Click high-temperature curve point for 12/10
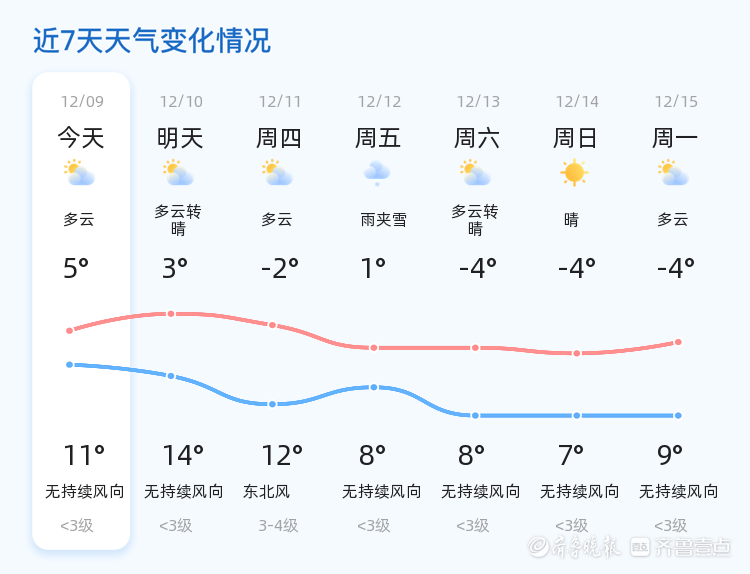This screenshot has width=750, height=574. (x=171, y=314)
